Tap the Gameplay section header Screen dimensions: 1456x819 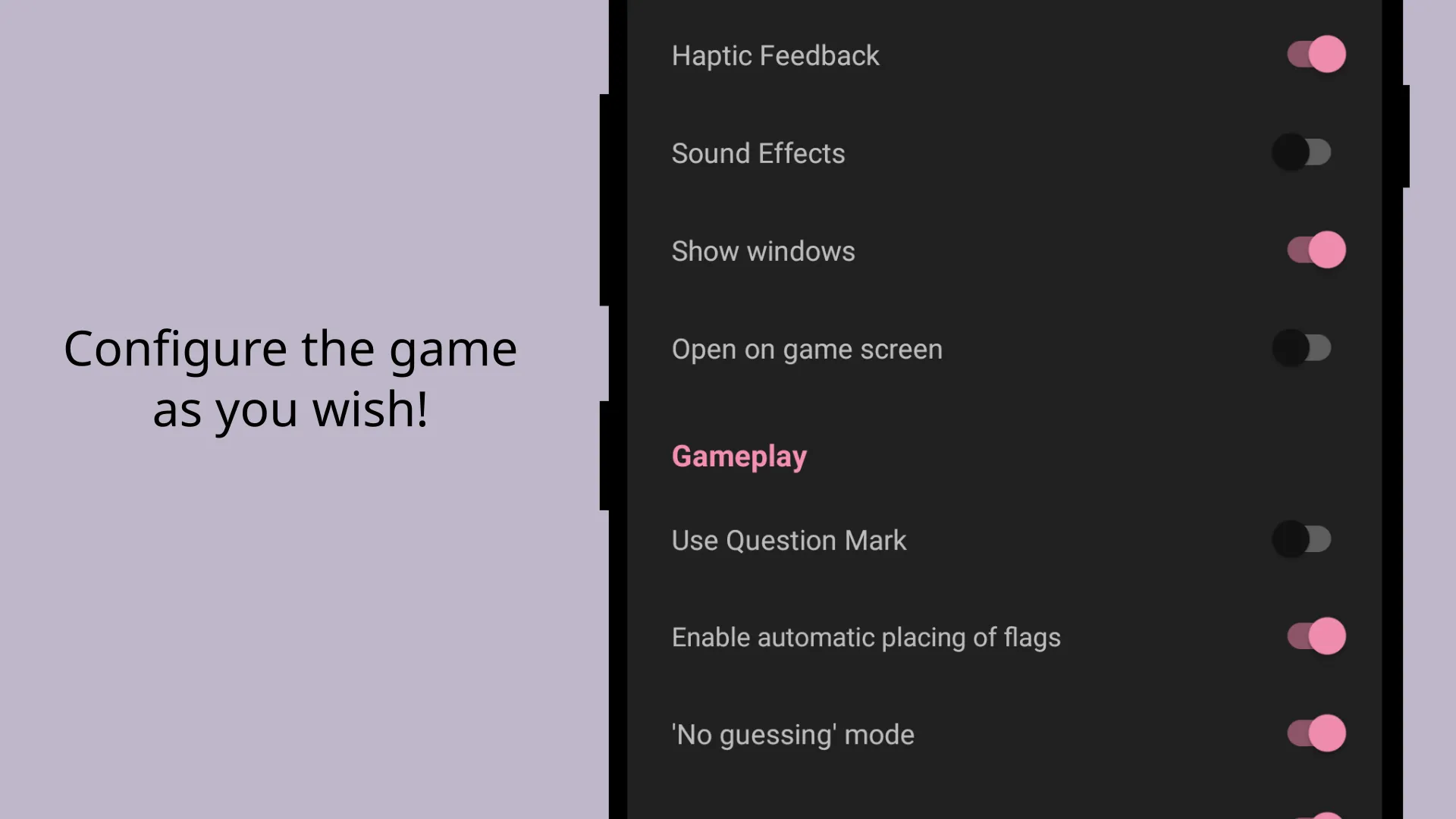click(739, 456)
